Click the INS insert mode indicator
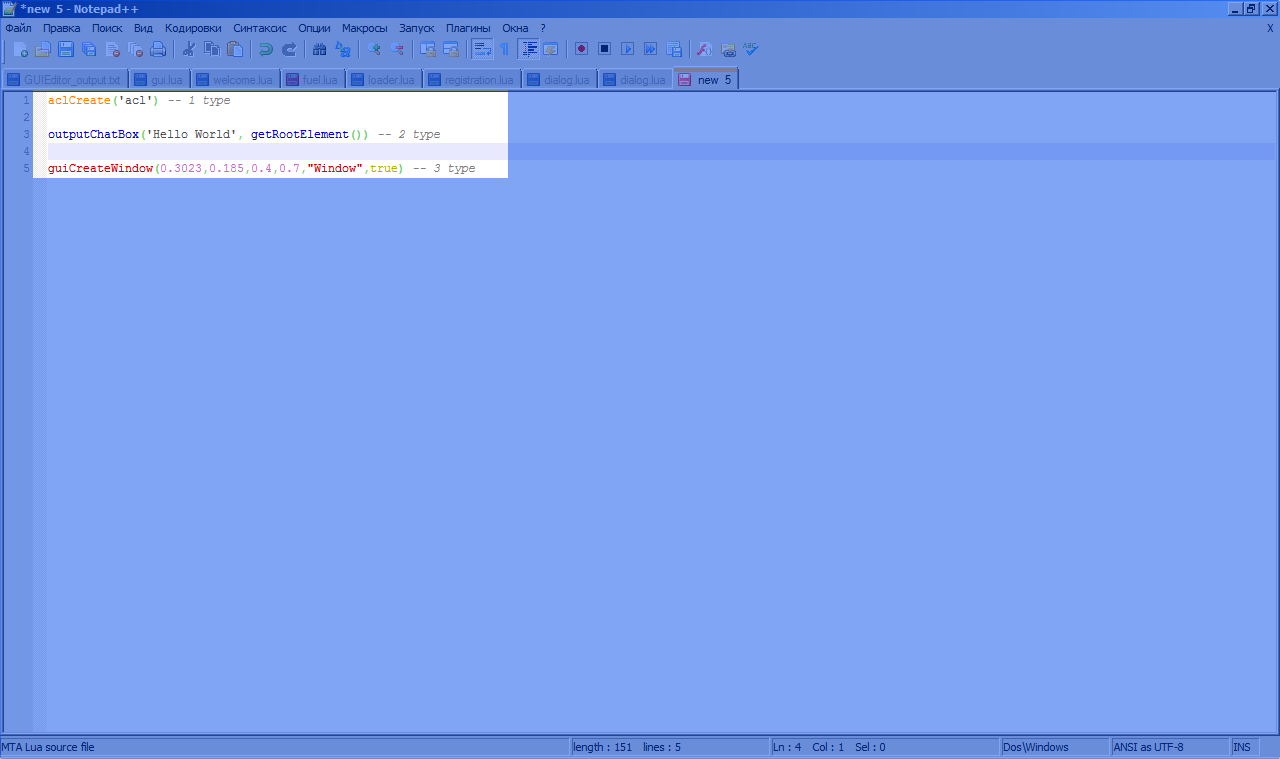This screenshot has width=1280, height=759. [1241, 747]
